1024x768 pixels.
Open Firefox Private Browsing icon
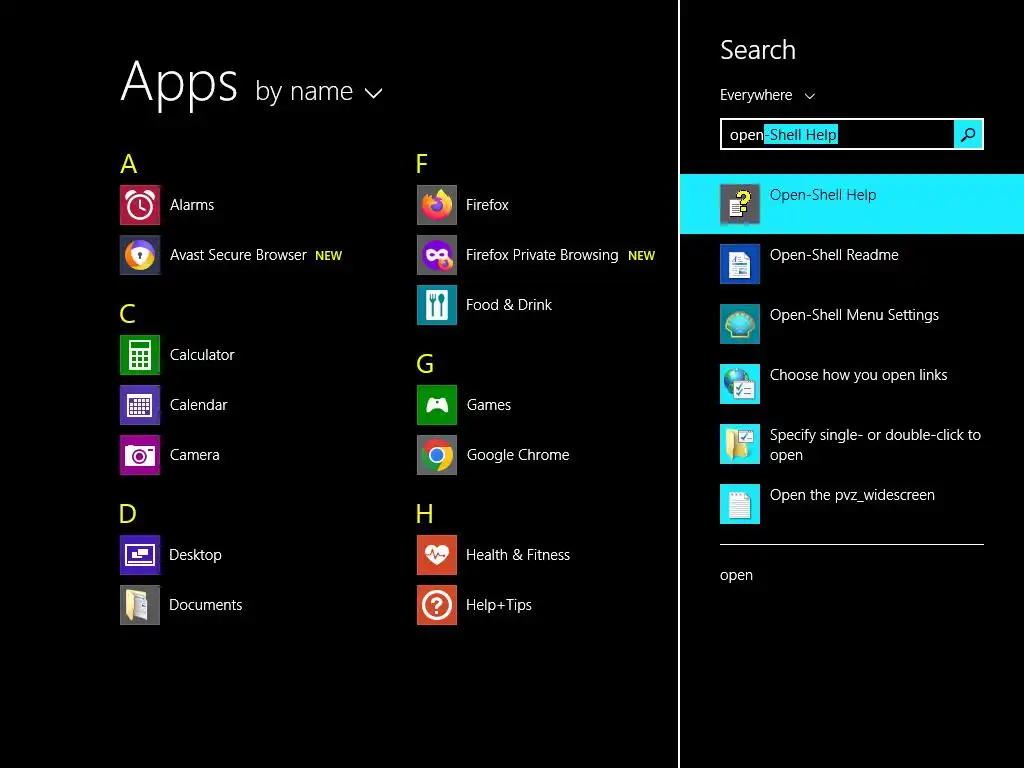click(437, 255)
